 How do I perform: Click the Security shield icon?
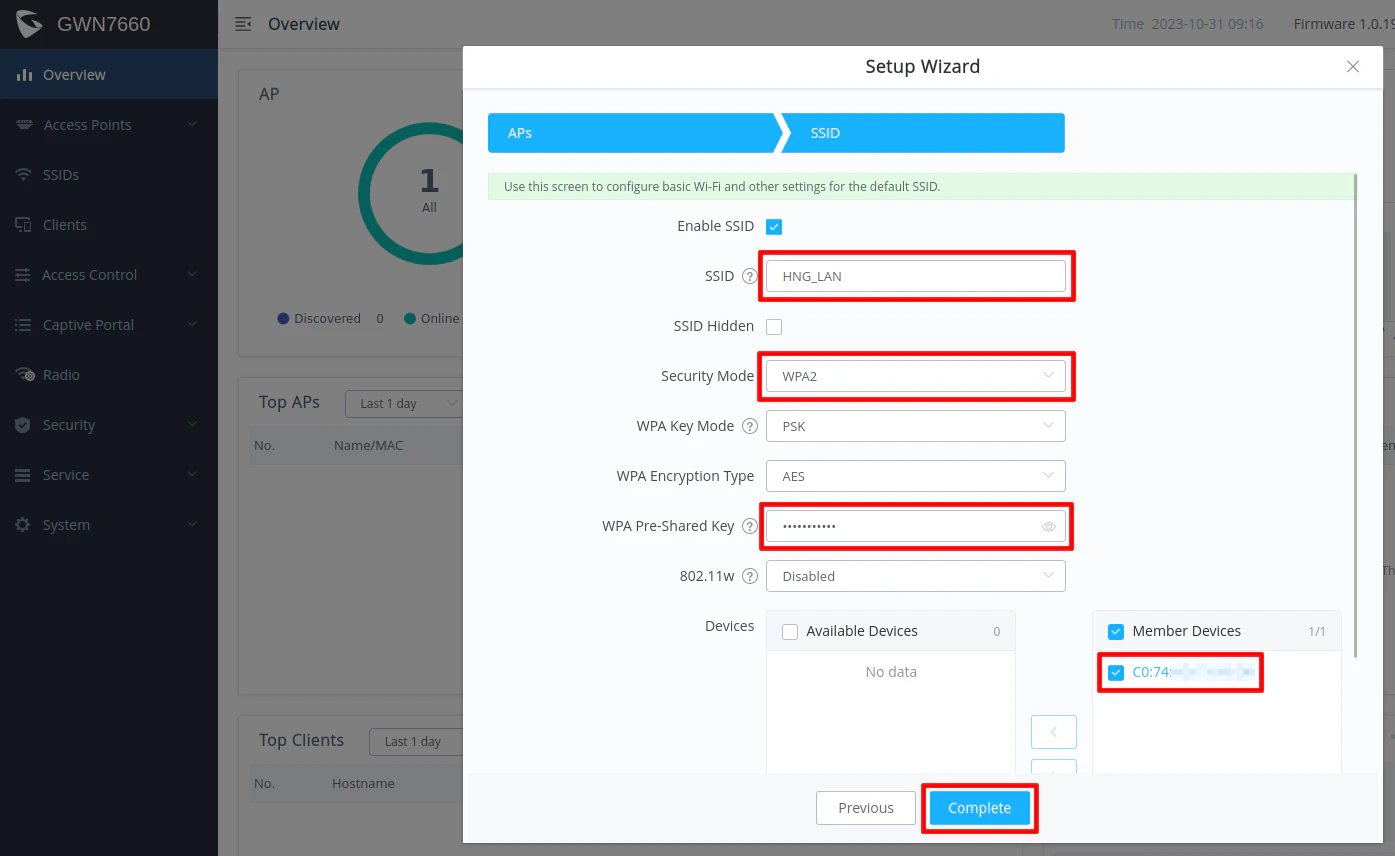coord(23,425)
